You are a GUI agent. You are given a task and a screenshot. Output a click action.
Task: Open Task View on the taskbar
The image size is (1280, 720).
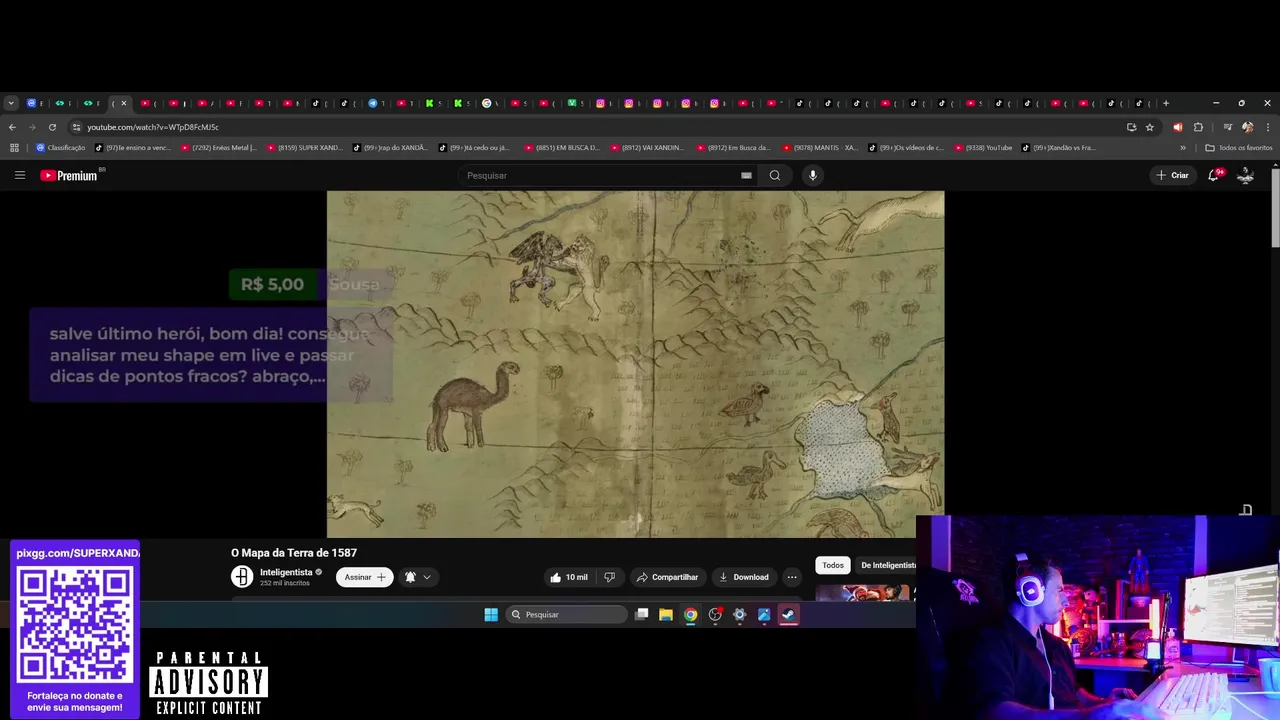coord(642,615)
